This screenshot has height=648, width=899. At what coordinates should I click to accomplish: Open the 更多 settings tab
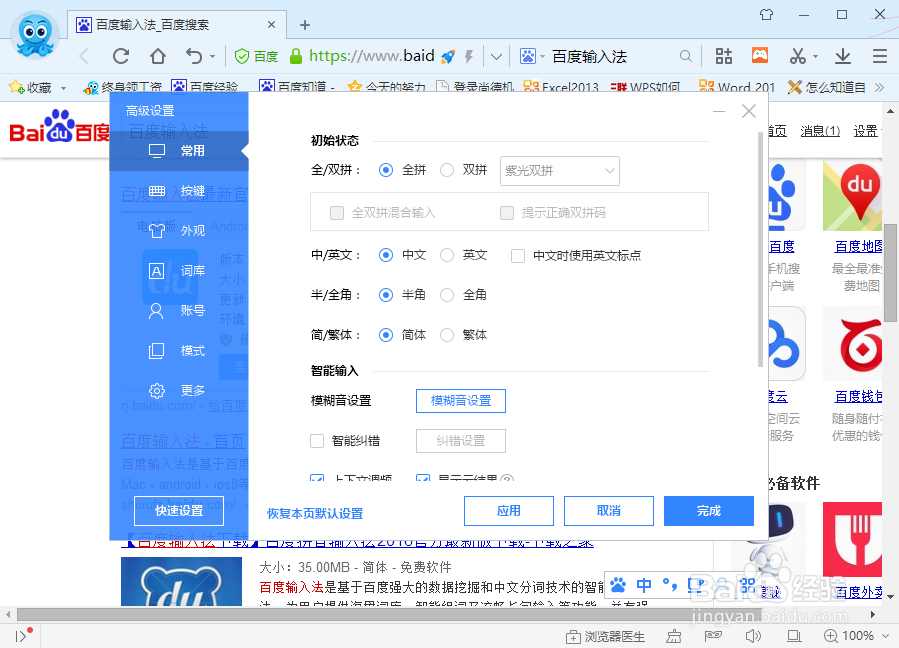click(x=179, y=391)
